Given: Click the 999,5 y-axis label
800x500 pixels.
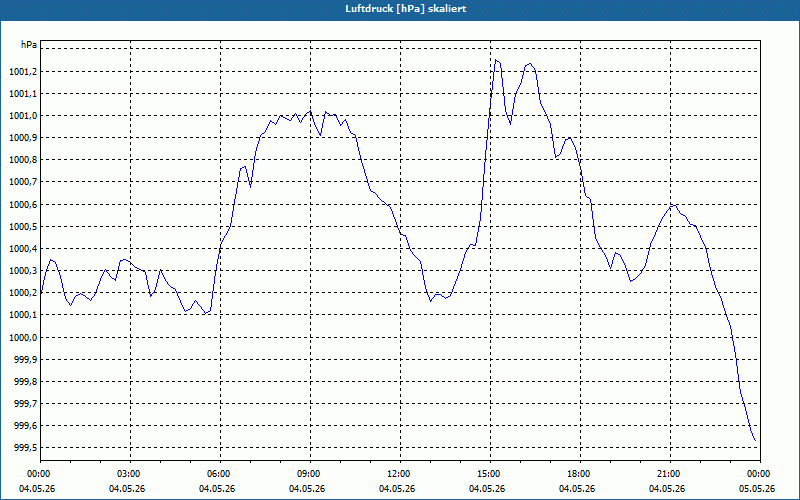Looking at the screenshot, I should coord(25,448).
